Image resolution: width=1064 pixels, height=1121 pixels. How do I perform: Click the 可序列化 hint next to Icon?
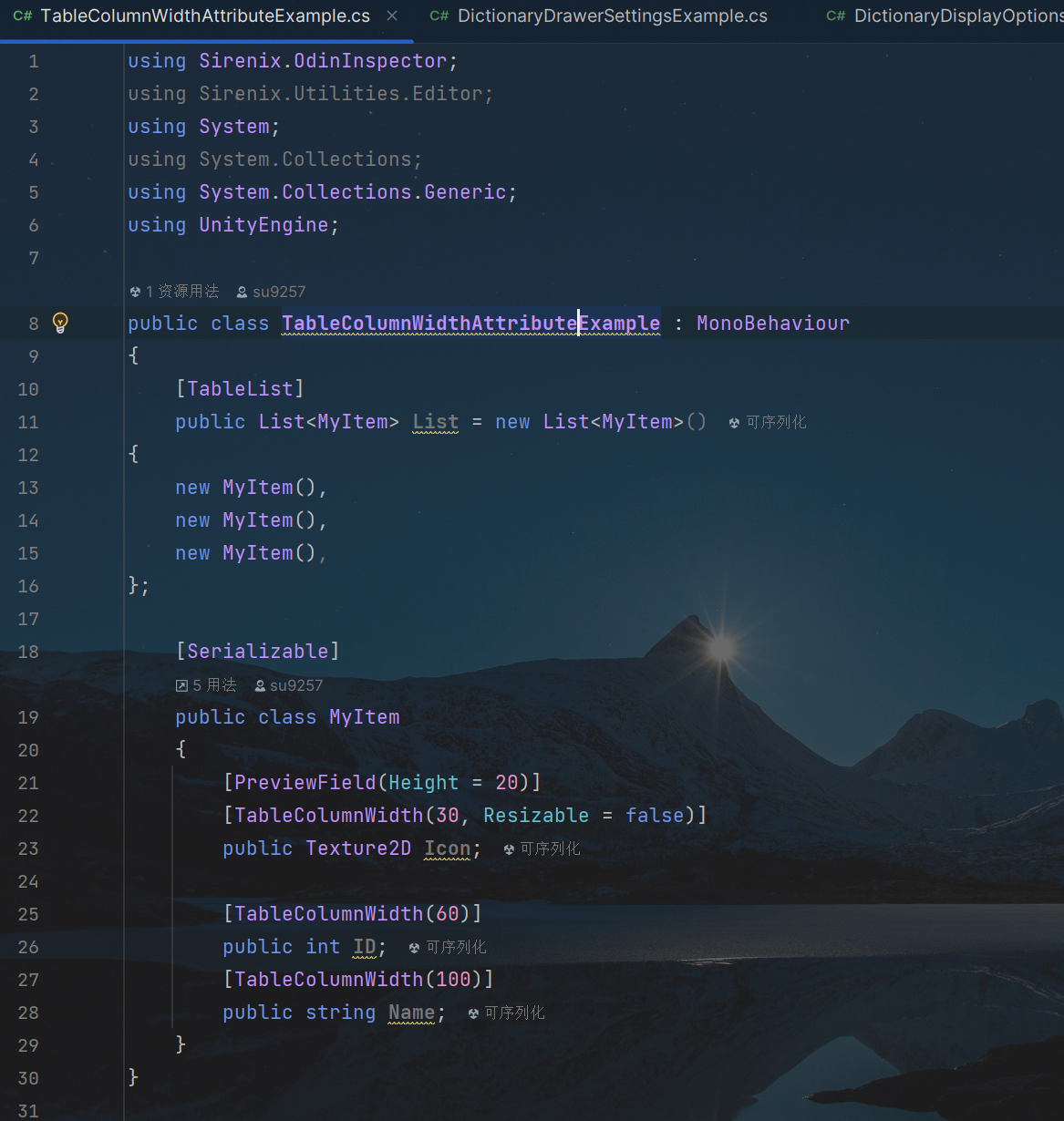pyautogui.click(x=542, y=848)
